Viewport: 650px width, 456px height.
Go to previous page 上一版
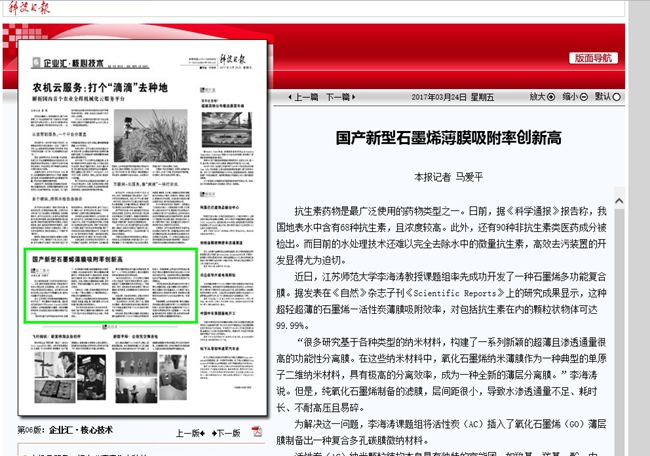click(x=189, y=433)
